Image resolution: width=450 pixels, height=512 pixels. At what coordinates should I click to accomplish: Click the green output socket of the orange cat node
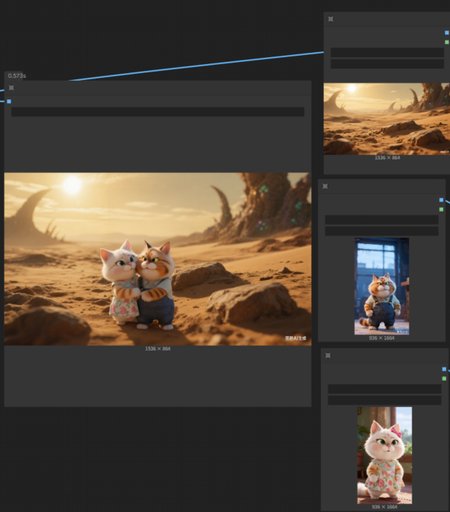tap(441, 210)
